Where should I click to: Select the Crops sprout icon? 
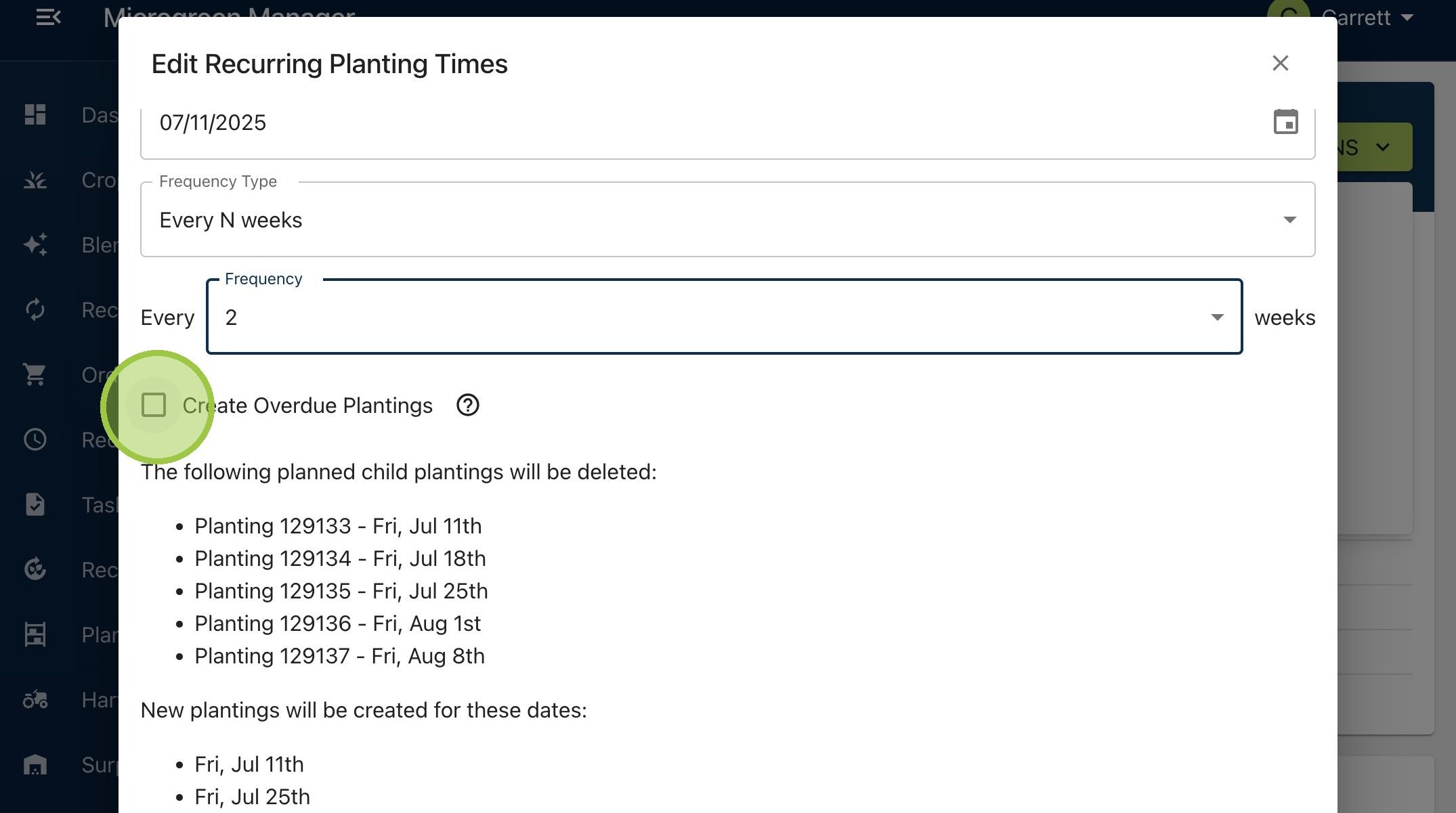pyautogui.click(x=35, y=179)
